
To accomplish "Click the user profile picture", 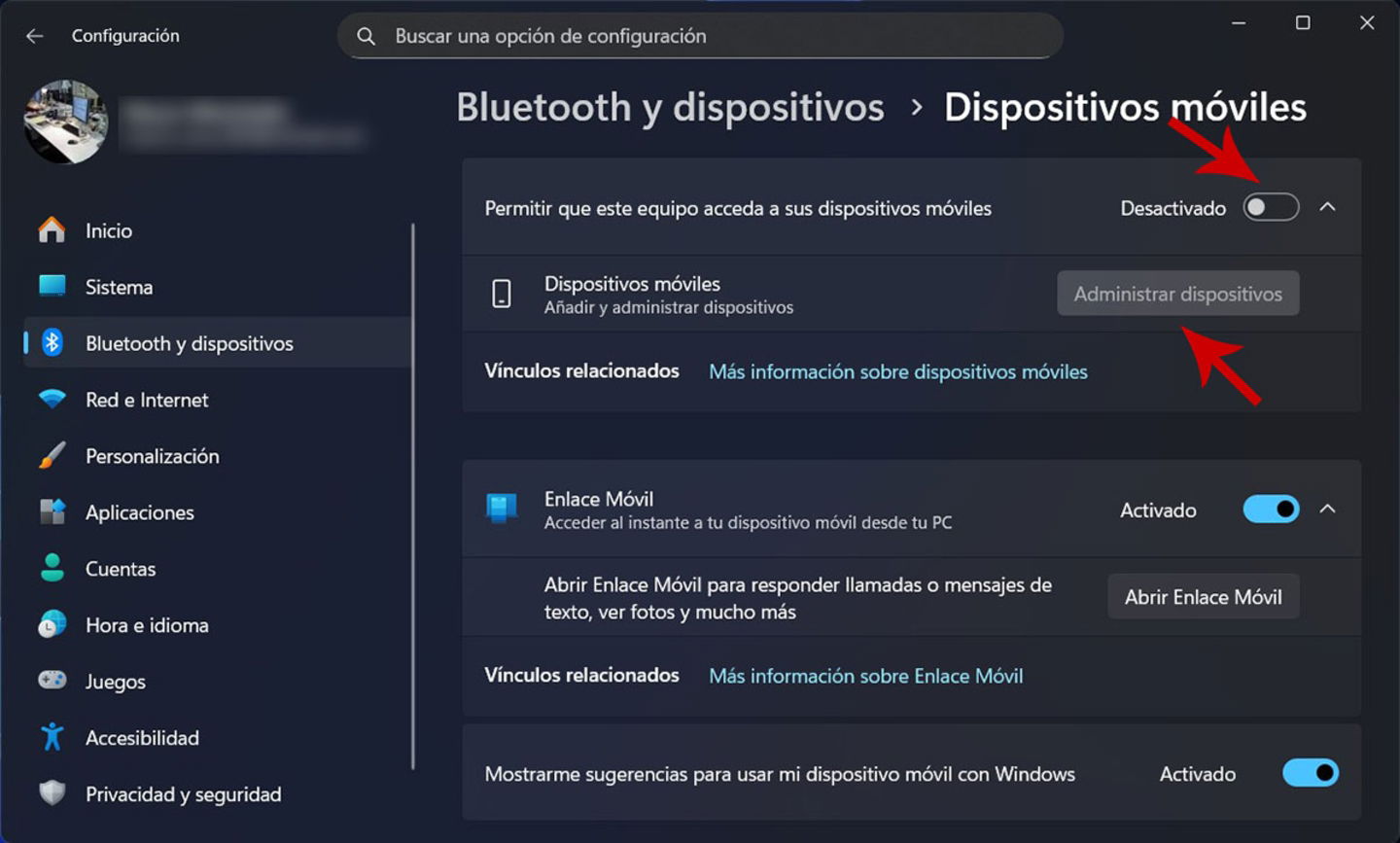I will (66, 122).
